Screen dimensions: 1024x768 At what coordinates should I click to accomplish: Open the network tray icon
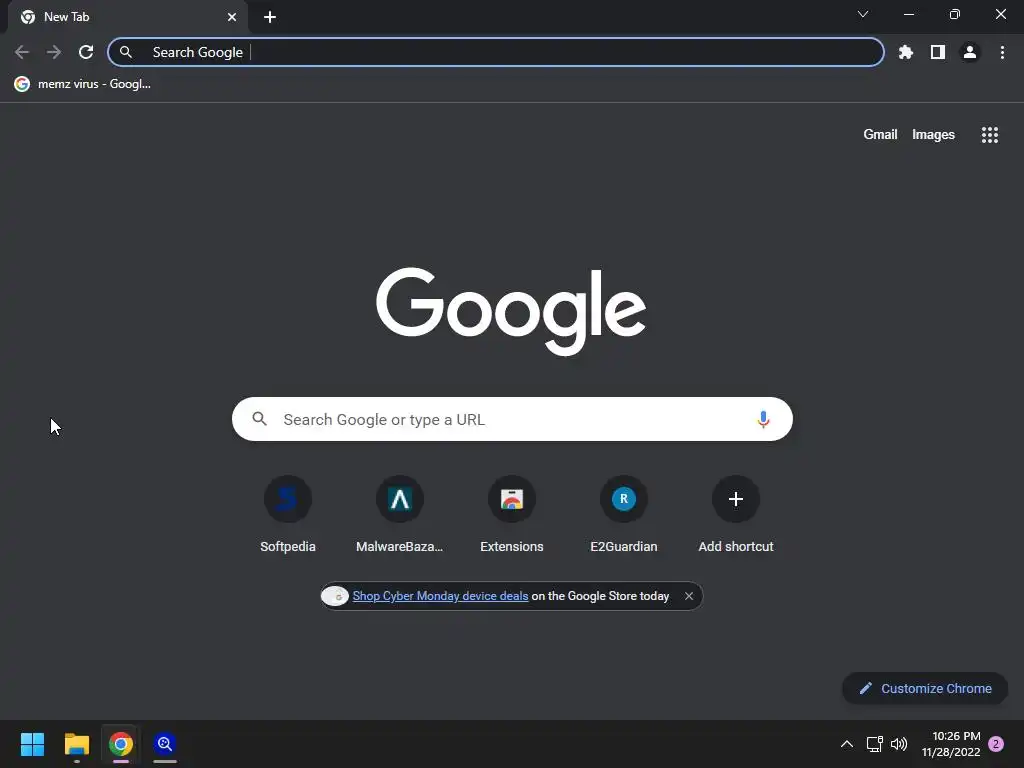[x=874, y=744]
